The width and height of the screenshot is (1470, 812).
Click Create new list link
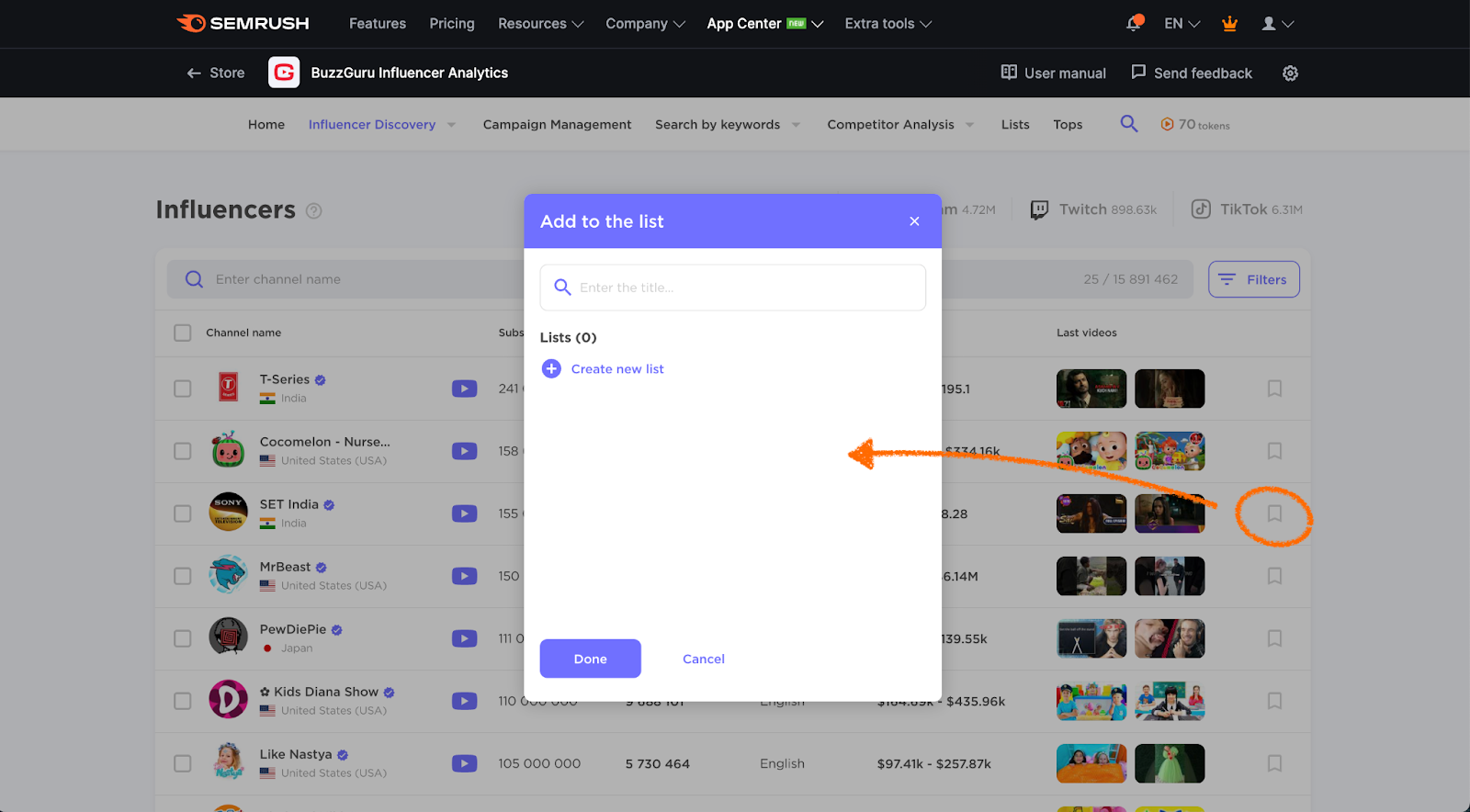[x=617, y=368]
